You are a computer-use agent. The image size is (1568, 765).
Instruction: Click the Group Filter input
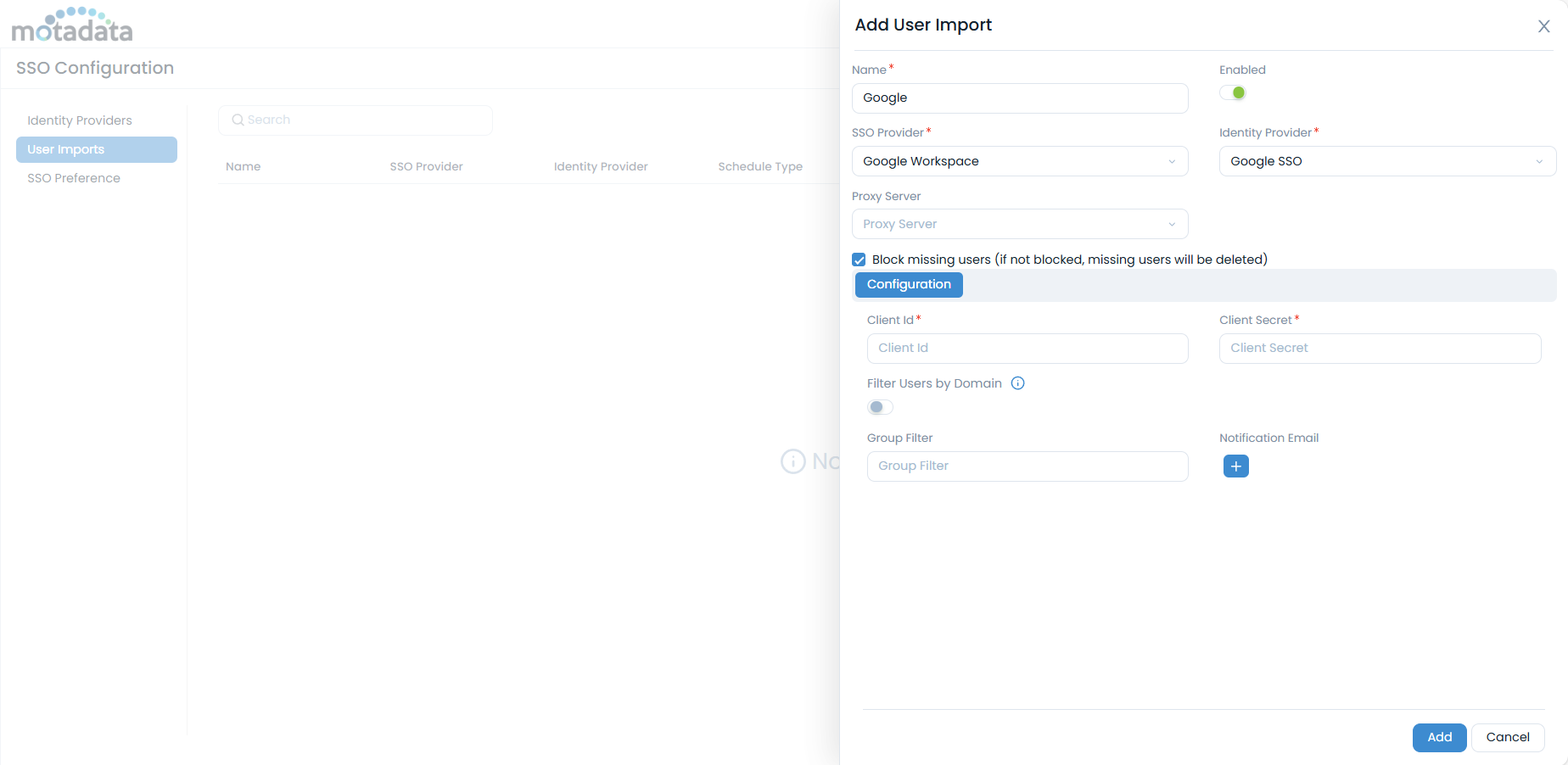point(1027,466)
